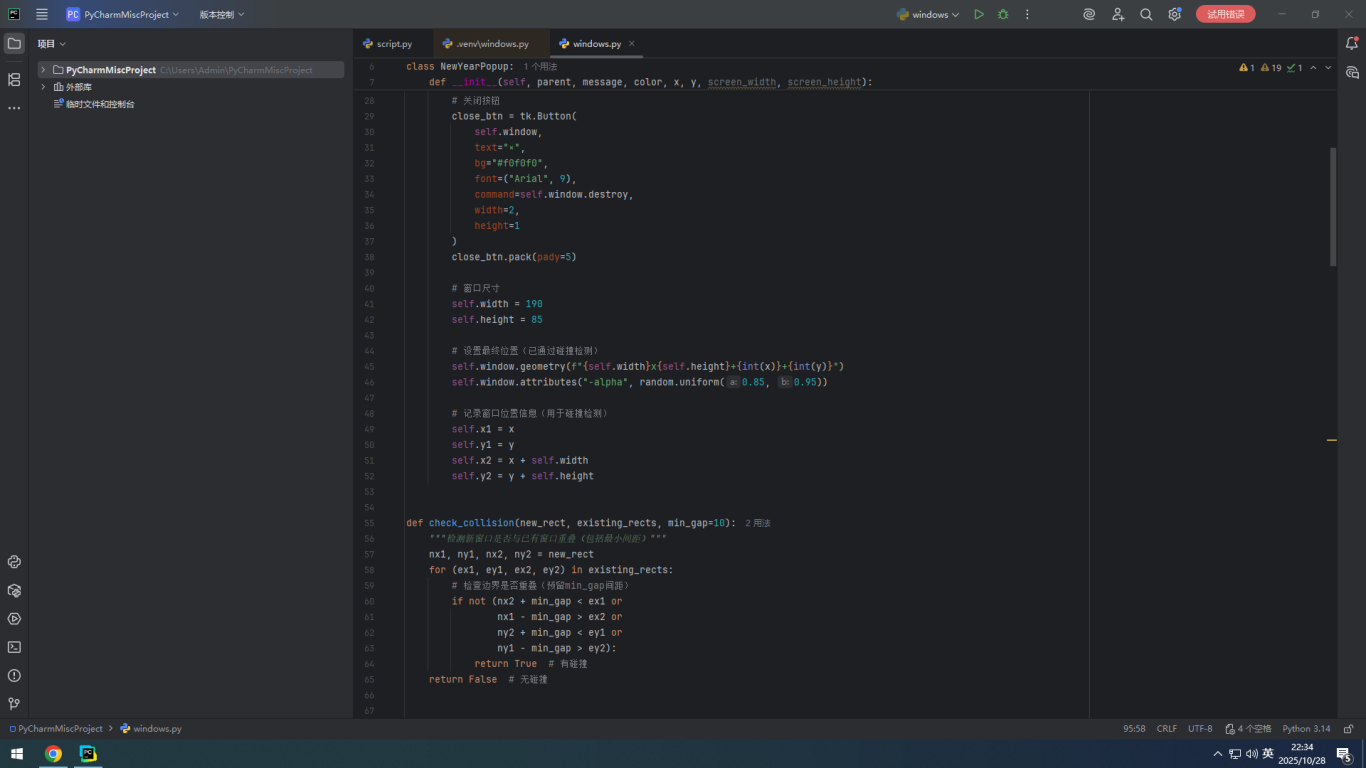Toggle the Project tool window icon

pos(14,43)
